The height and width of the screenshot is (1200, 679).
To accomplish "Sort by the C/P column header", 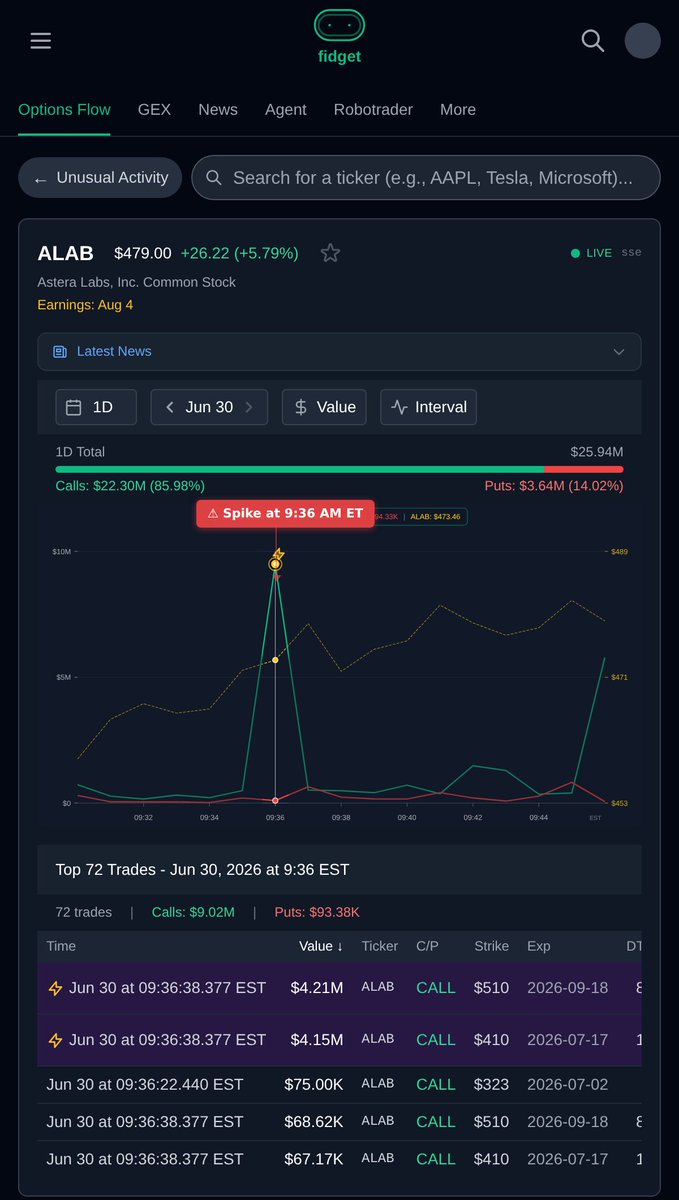I will coord(428,946).
